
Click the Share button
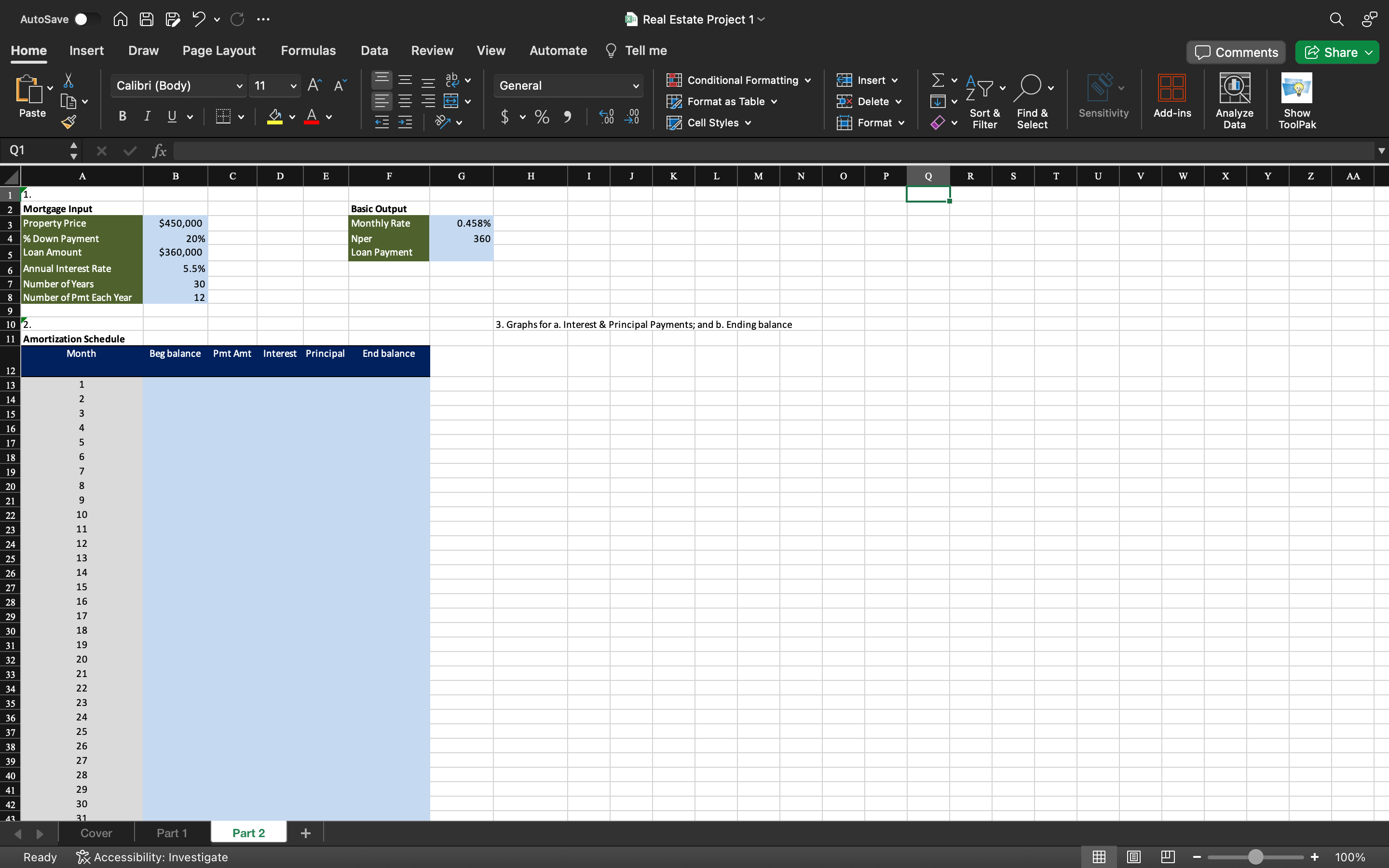pos(1335,52)
